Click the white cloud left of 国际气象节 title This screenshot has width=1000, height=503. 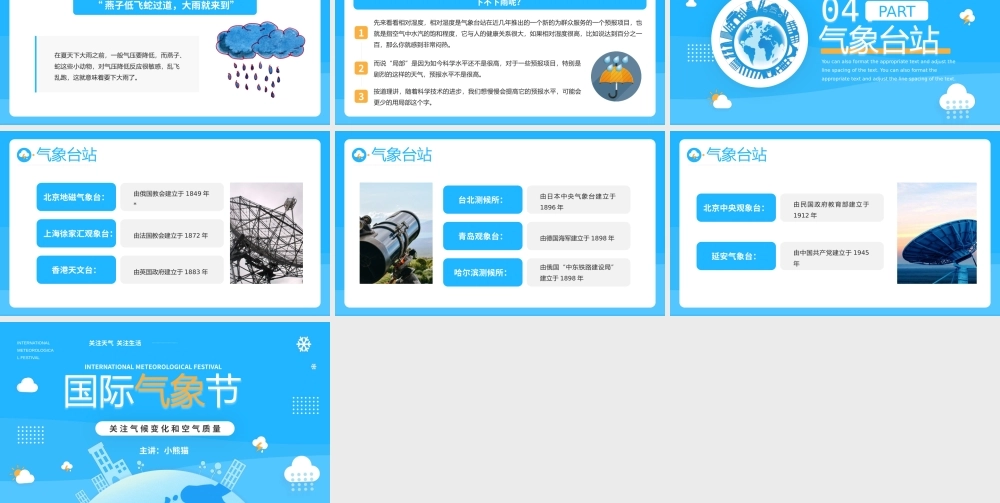coord(27,384)
